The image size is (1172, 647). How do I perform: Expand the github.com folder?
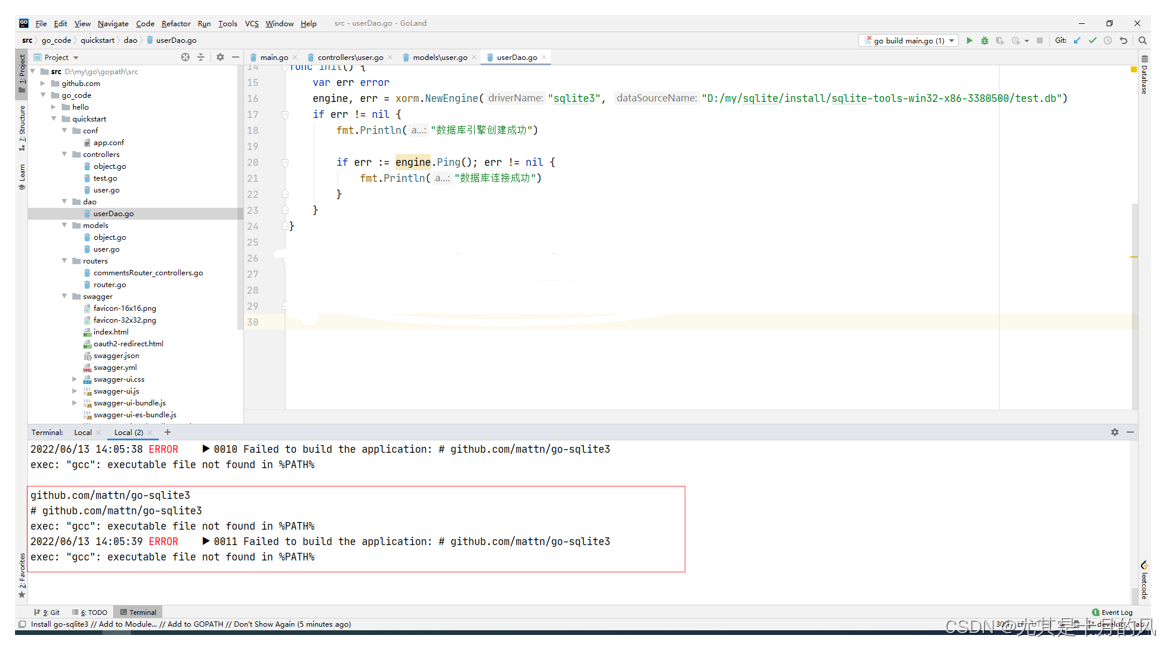pos(43,84)
